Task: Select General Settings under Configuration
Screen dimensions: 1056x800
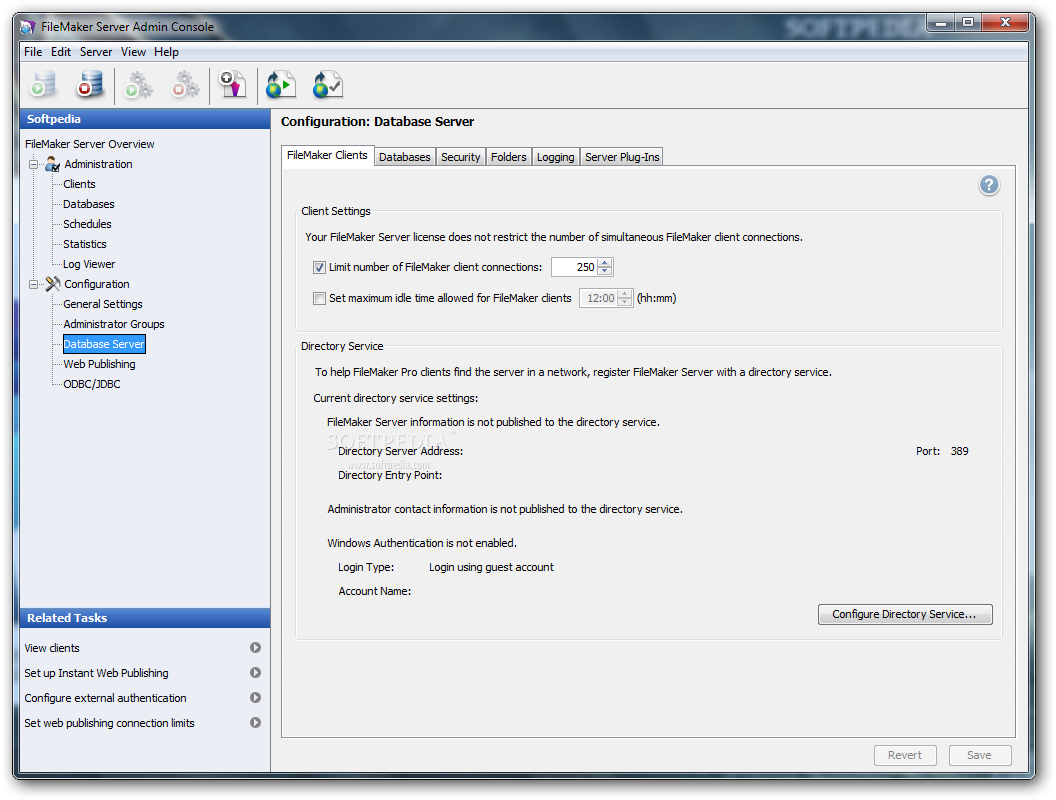Action: pos(103,304)
